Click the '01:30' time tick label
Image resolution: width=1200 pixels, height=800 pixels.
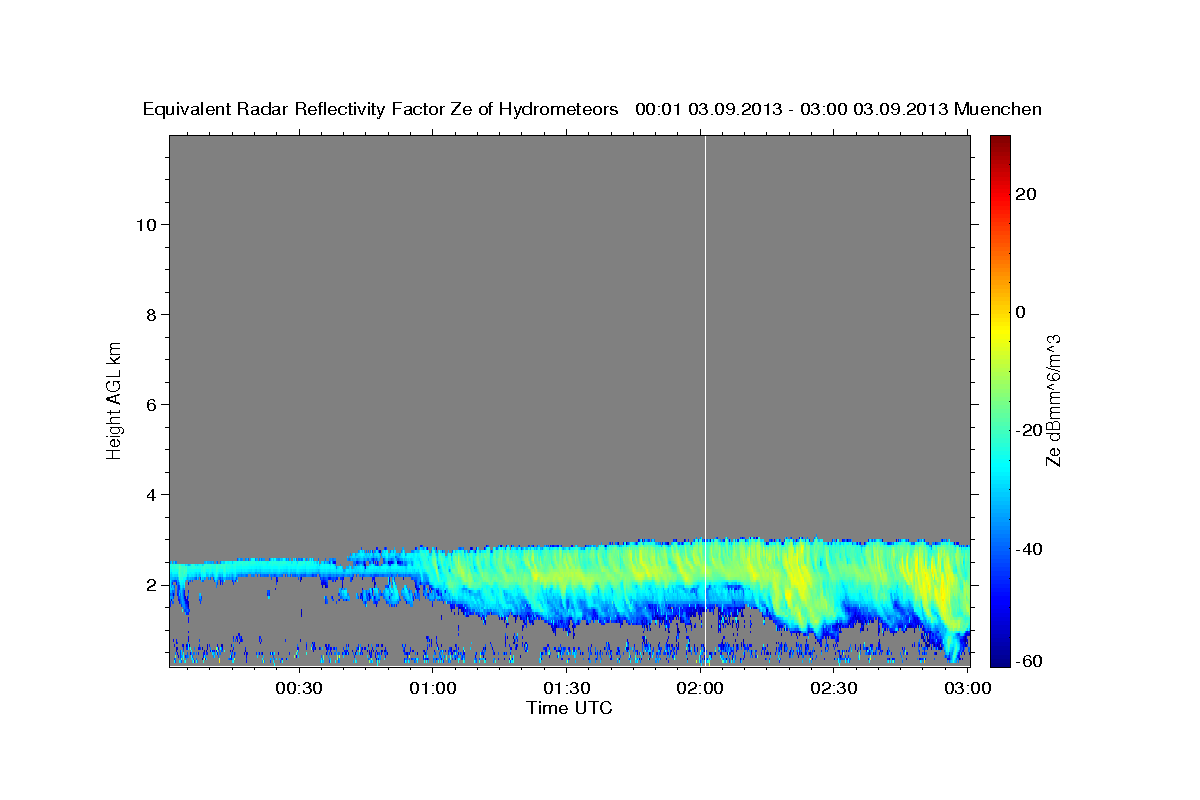[567, 689]
